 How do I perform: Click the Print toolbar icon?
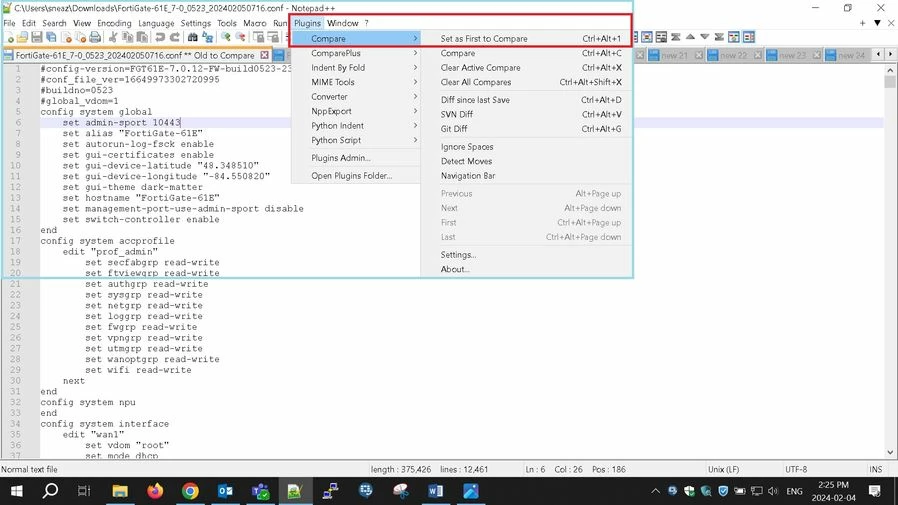pos(95,38)
